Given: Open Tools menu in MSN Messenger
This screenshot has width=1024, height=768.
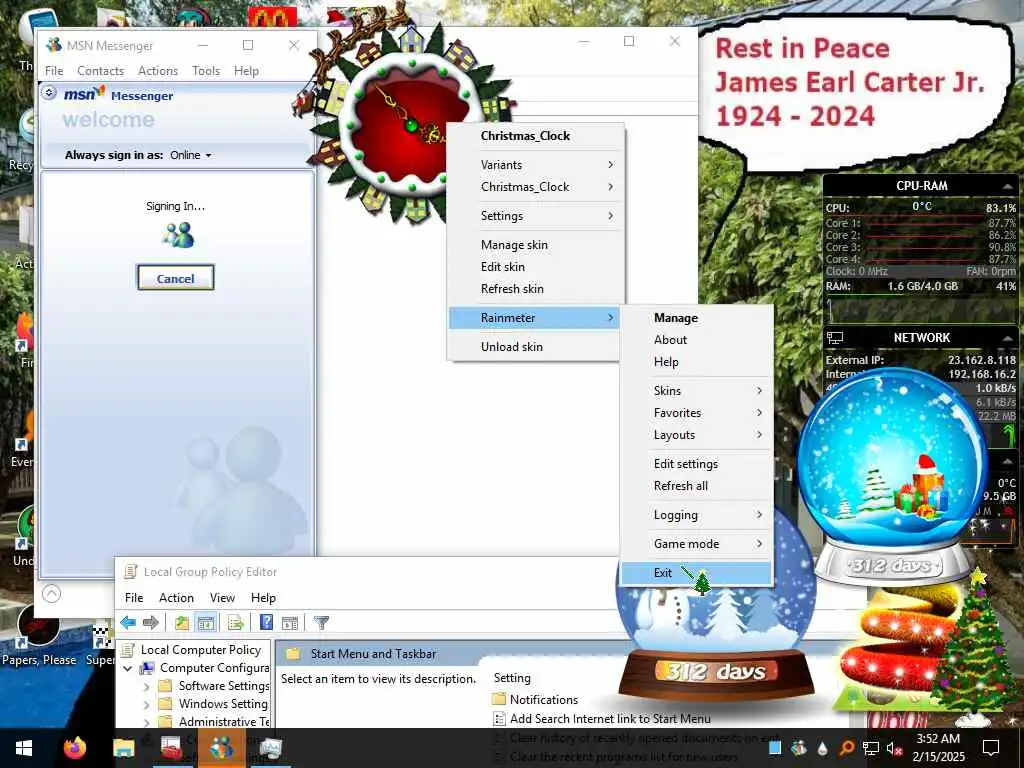Looking at the screenshot, I should coord(206,71).
